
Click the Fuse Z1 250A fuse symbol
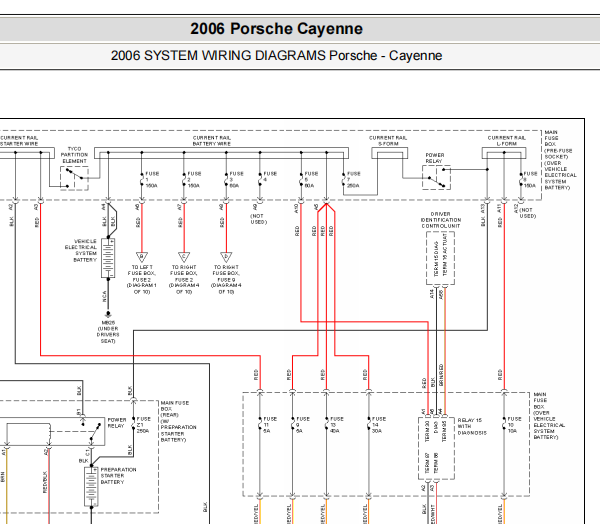133,425
